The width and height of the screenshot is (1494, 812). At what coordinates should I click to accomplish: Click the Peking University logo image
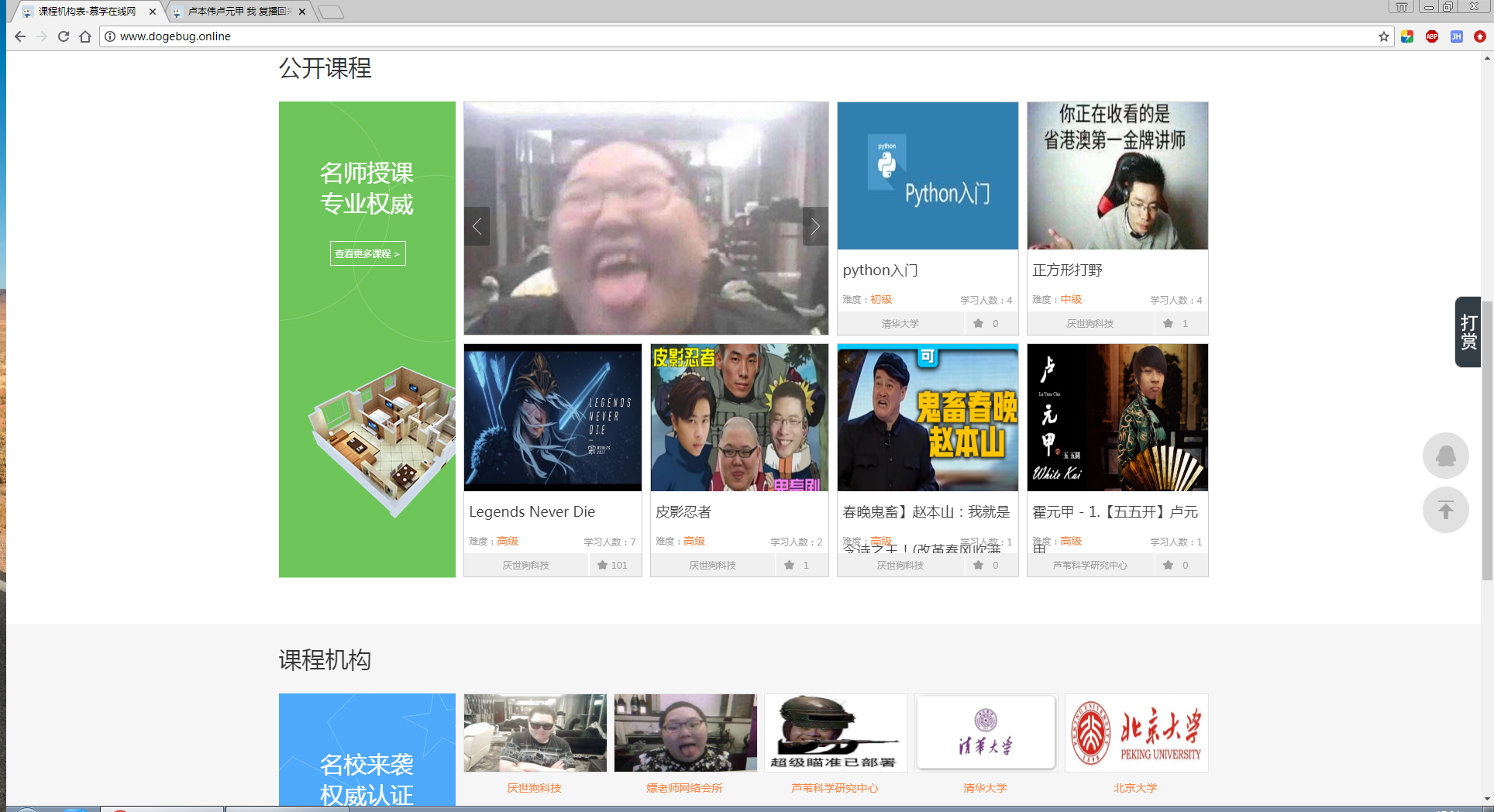point(1137,733)
